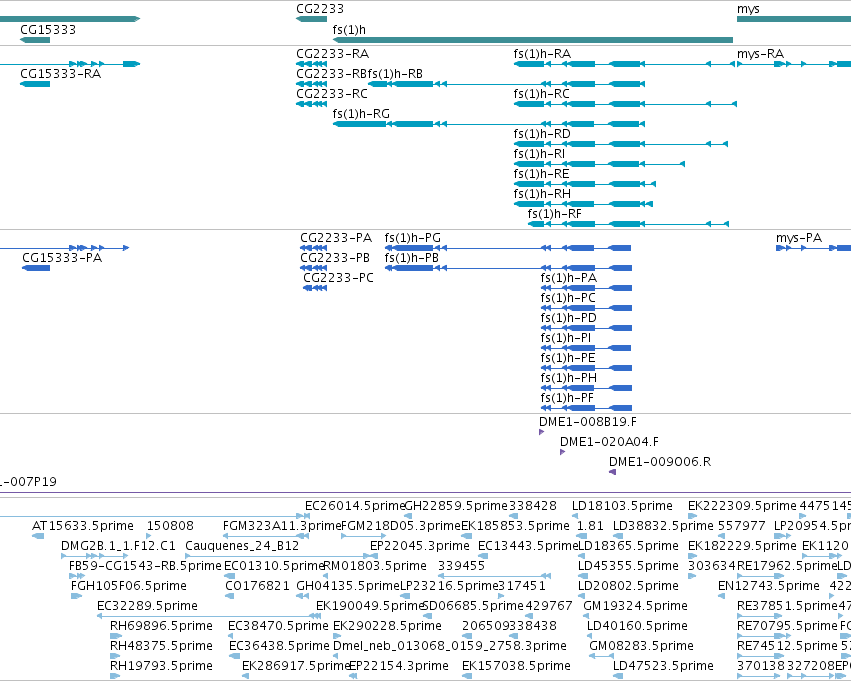Open protein label CG2233-PC
Viewport: 851px width, 681px height.
[338, 278]
